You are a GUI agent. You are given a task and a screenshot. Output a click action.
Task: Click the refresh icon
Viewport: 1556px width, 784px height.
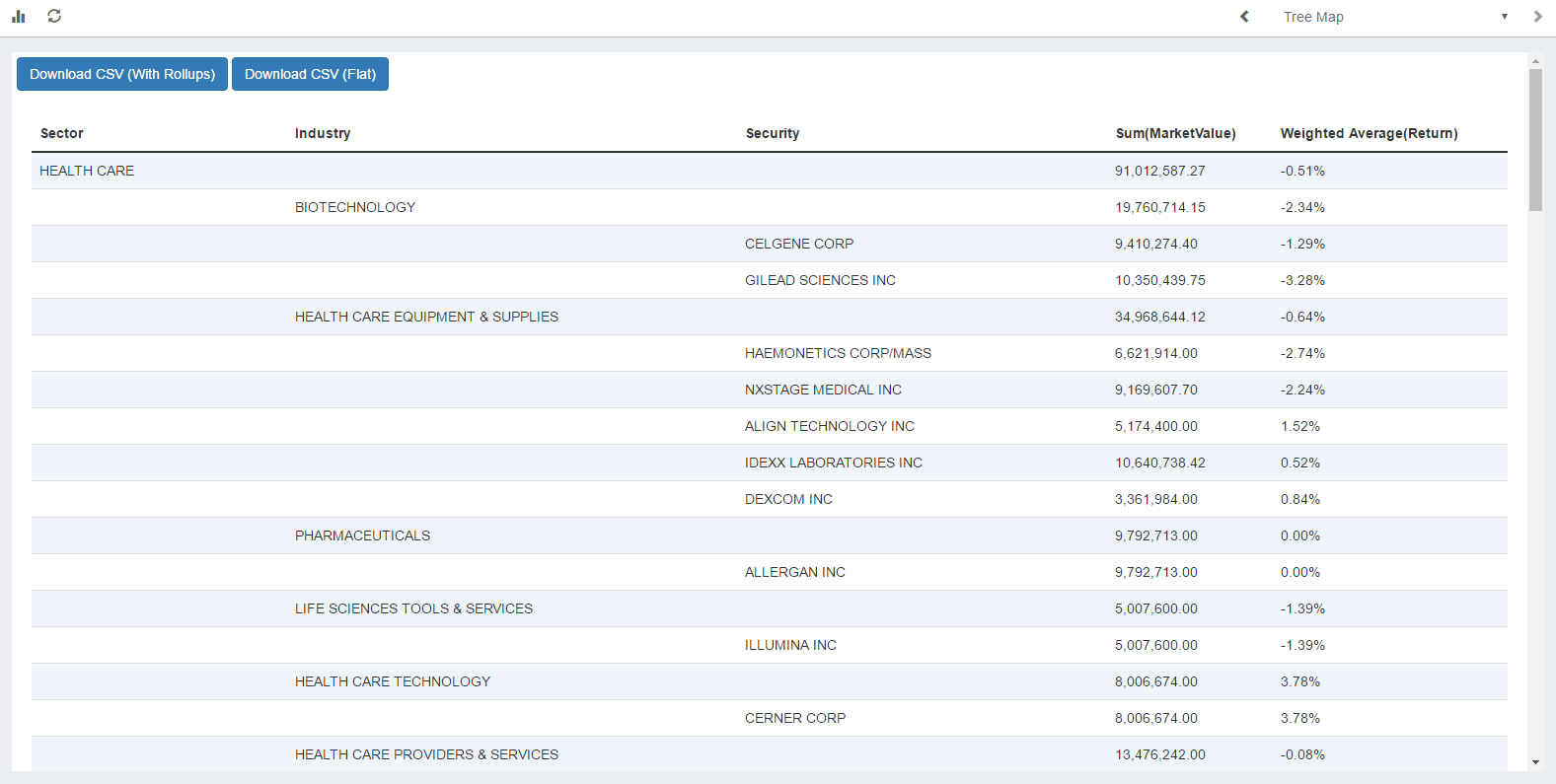point(54,16)
